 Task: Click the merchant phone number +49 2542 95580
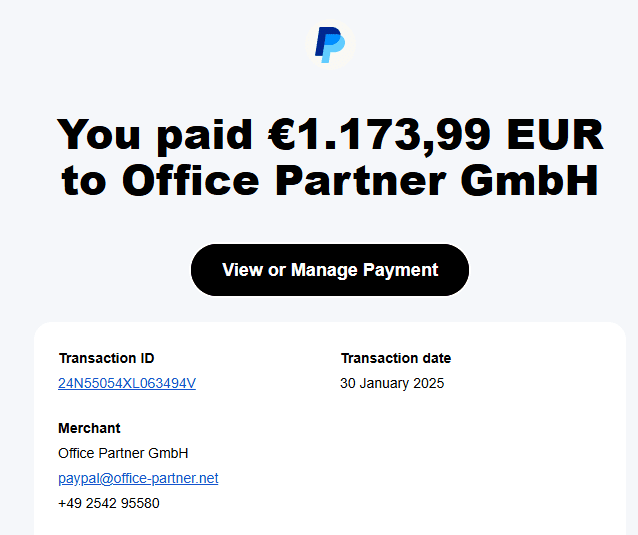109,503
